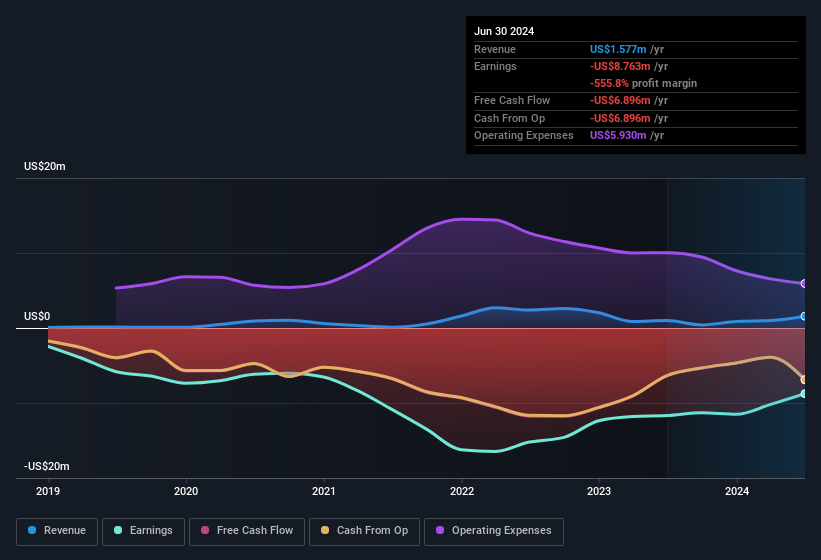Click the Free Cash Flow tooltip label
This screenshot has width=821, height=560.
[x=512, y=100]
